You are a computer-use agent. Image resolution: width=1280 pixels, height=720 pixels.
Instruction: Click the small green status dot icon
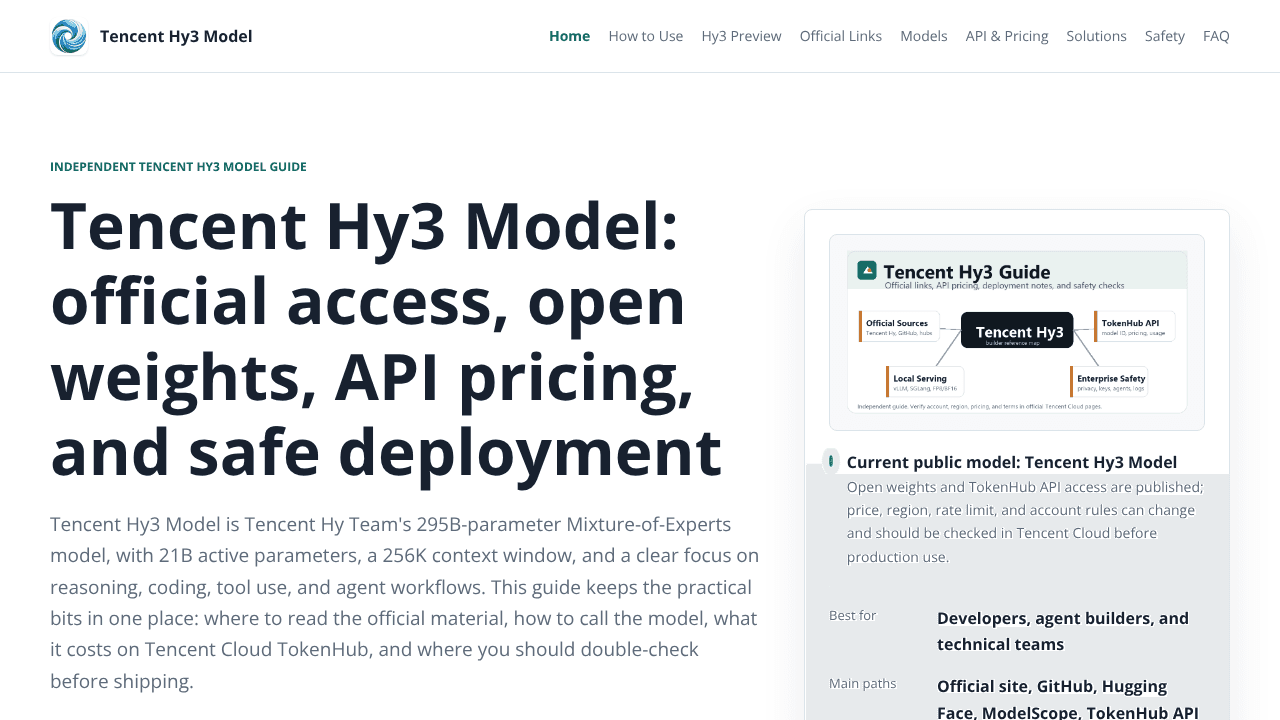click(831, 461)
